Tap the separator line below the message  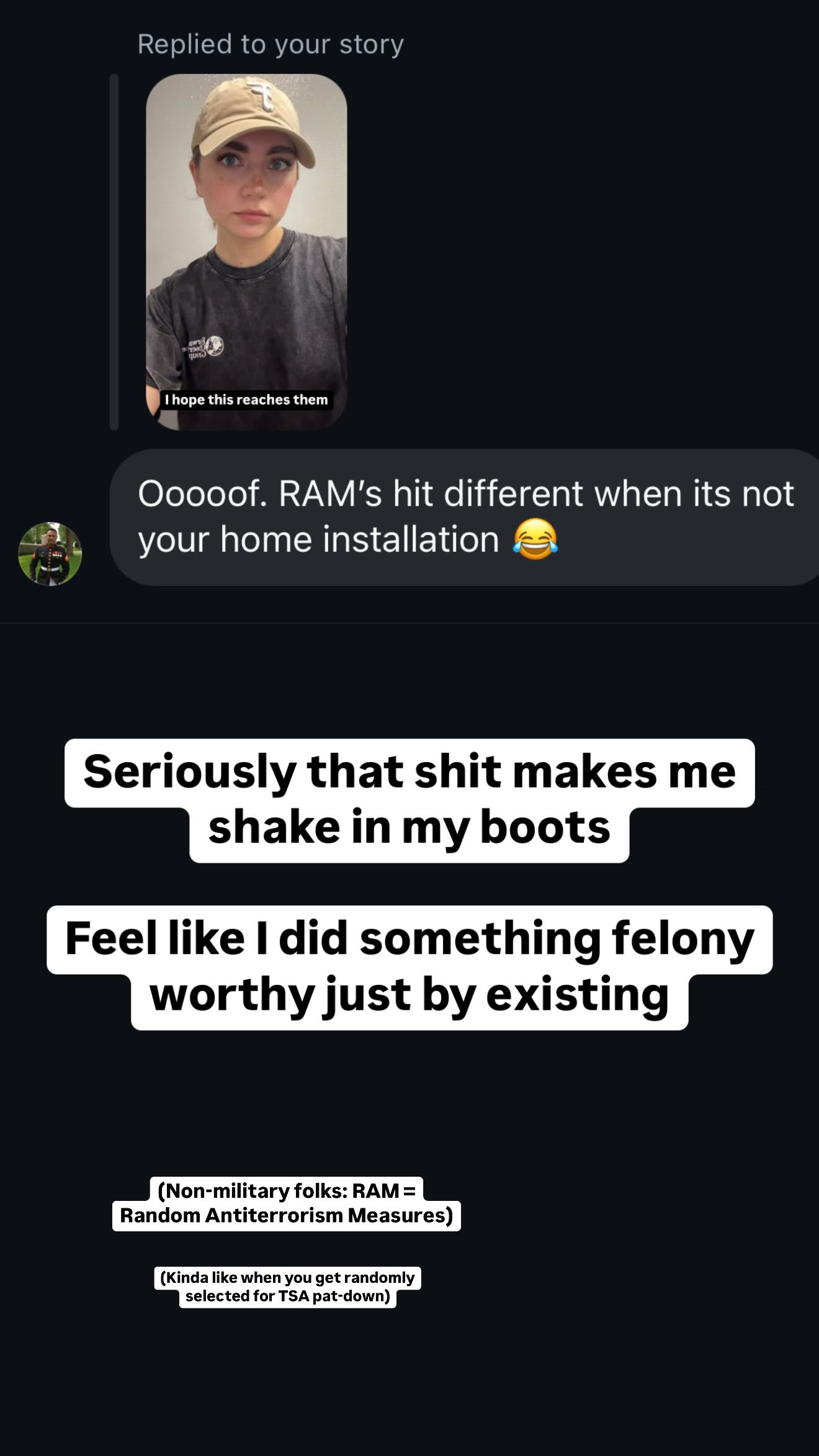click(409, 622)
